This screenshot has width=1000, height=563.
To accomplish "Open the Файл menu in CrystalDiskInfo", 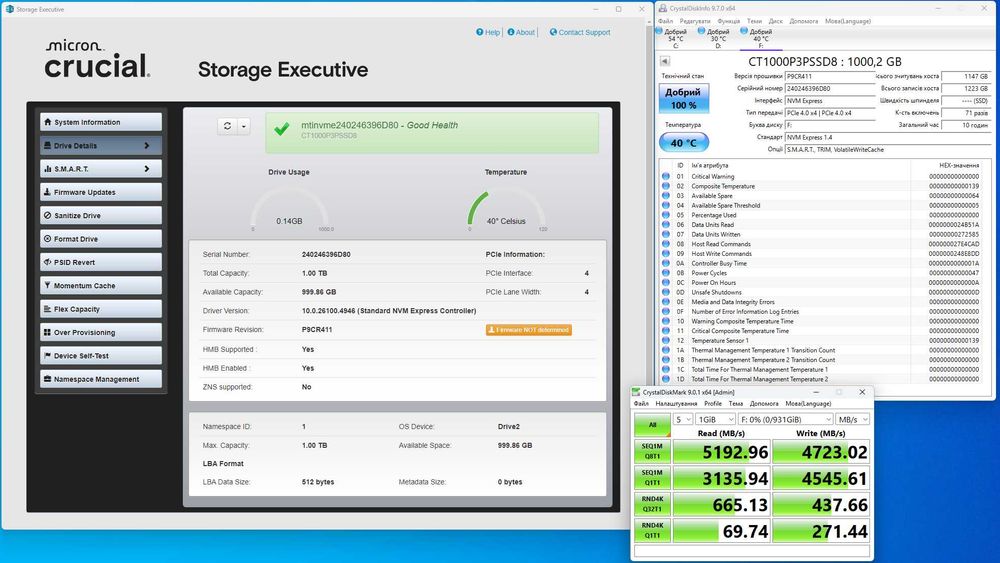I will point(665,21).
